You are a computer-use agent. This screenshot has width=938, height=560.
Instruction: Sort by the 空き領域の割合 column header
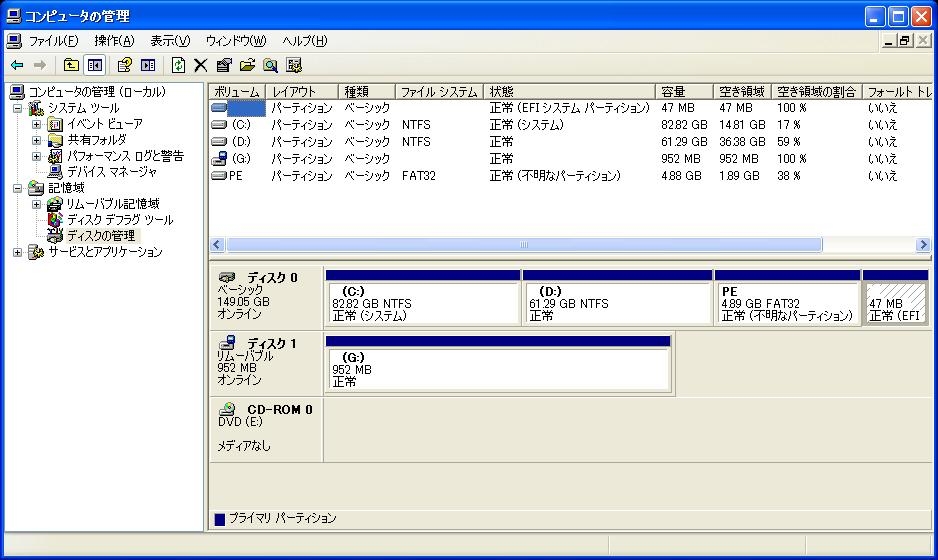point(817,92)
